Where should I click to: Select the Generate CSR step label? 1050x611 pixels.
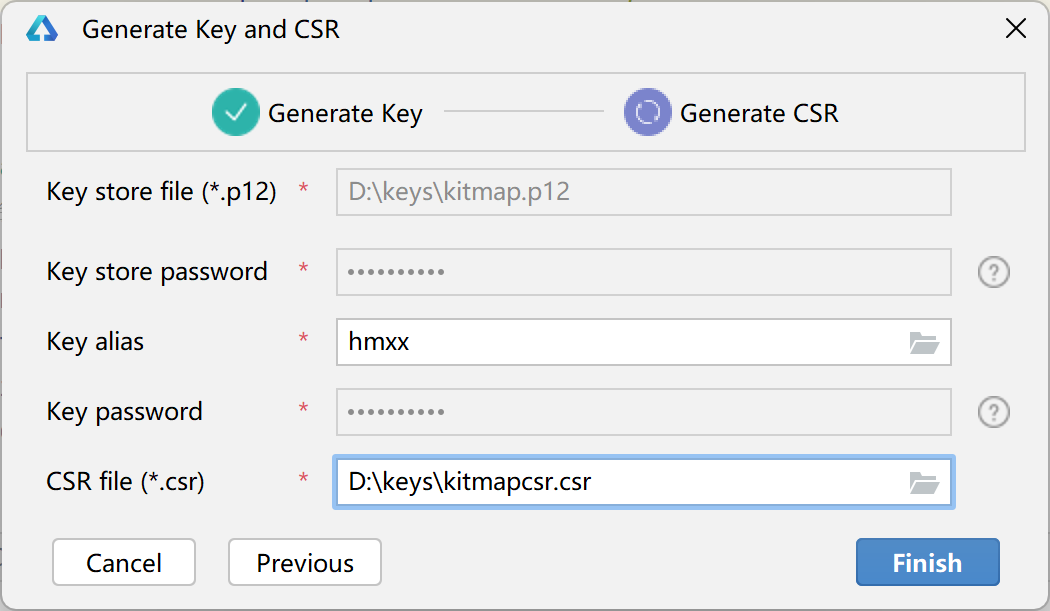(759, 114)
